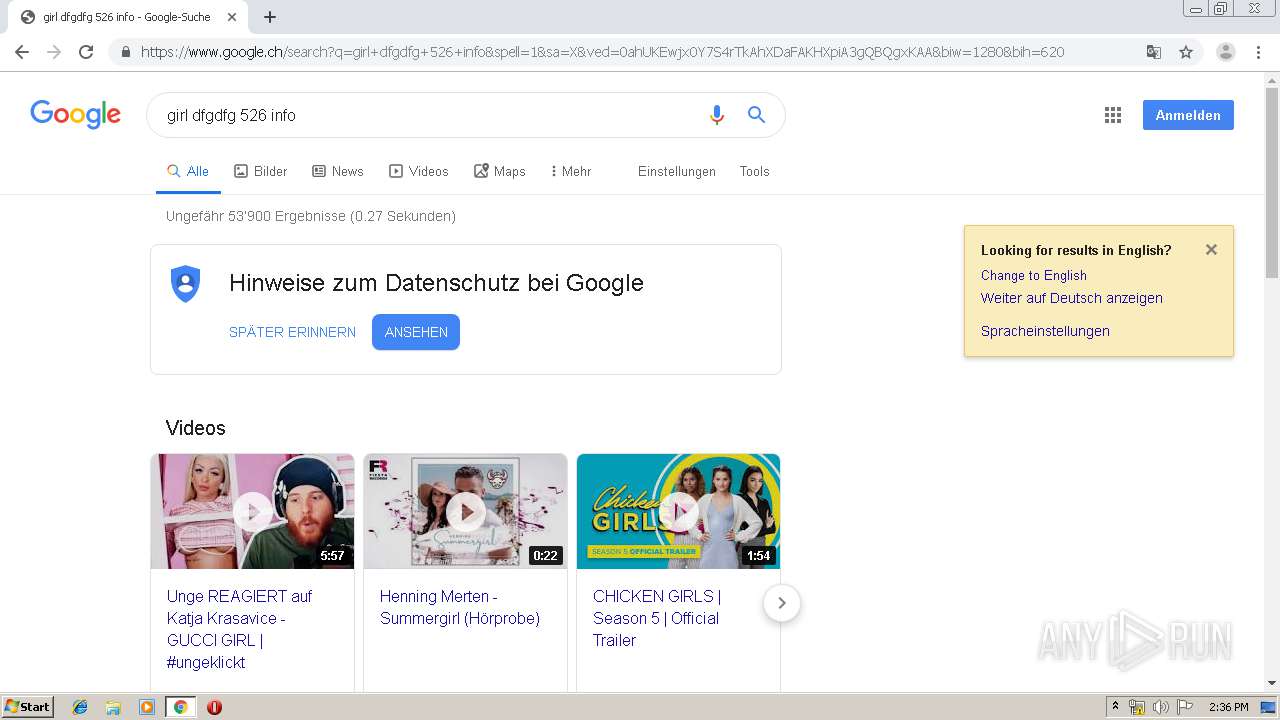Click the Change to English link
This screenshot has width=1280, height=720.
[1033, 275]
